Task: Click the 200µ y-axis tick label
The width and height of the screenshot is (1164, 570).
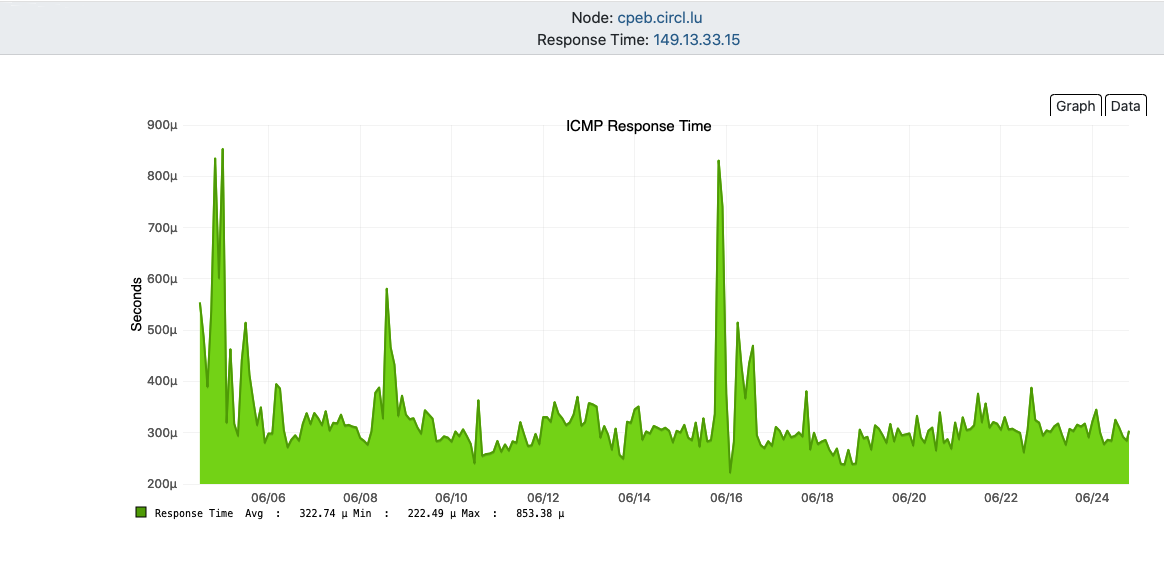Action: coord(161,484)
